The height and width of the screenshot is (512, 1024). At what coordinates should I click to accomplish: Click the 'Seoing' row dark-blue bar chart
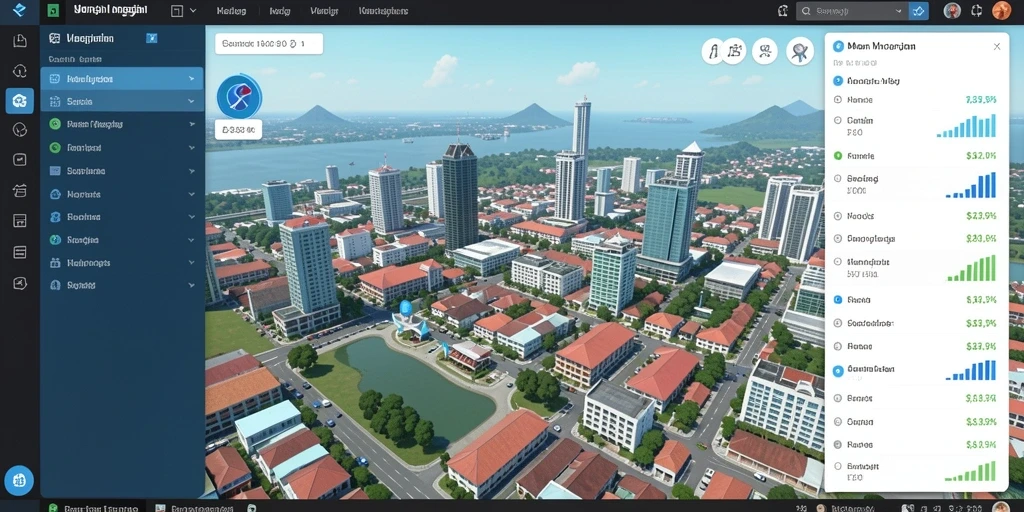[x=971, y=185]
